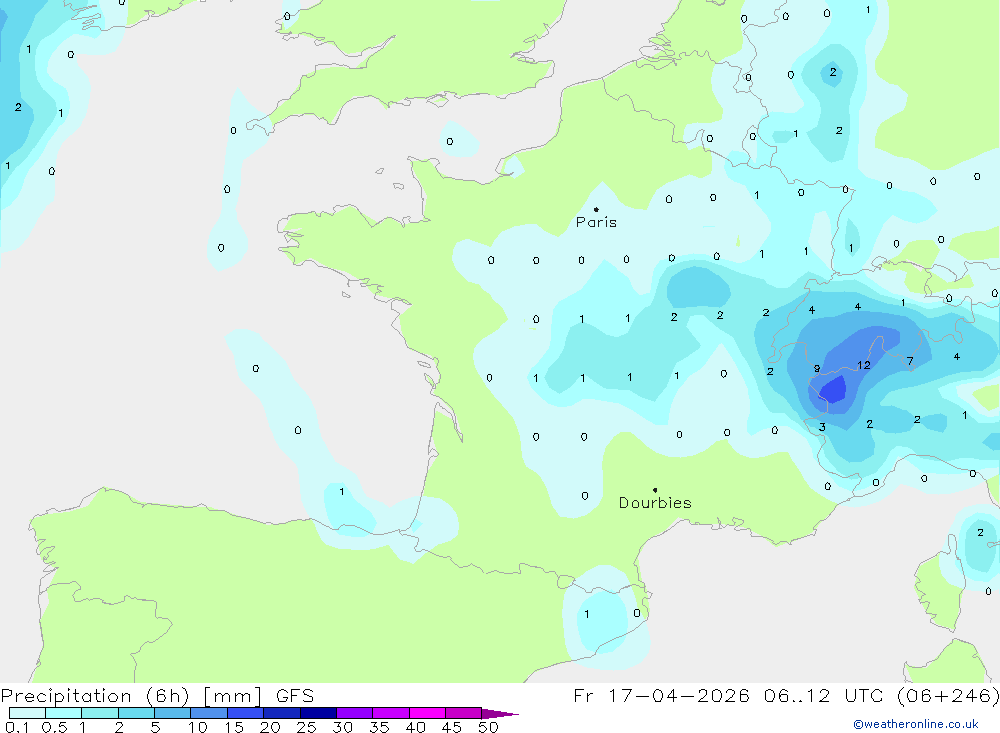The width and height of the screenshot is (1000, 733).
Task: Click the legend arrow tip beyond 50
Action: 500,713
